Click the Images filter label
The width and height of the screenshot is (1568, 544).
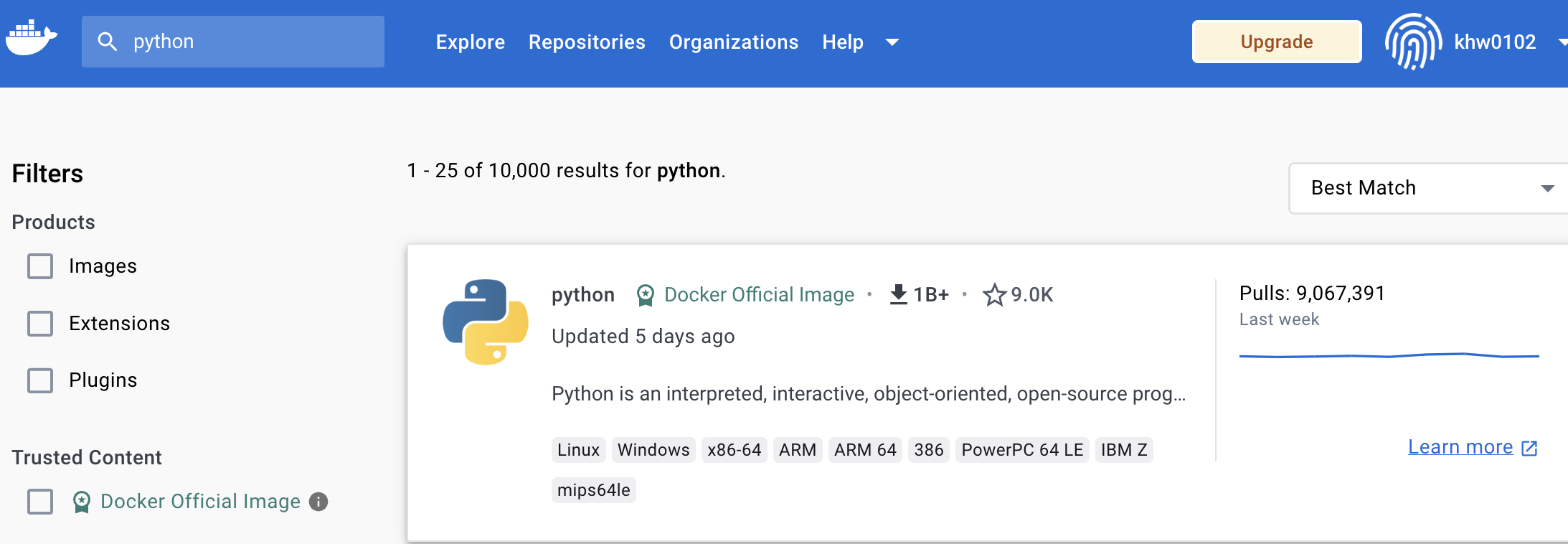[103, 266]
